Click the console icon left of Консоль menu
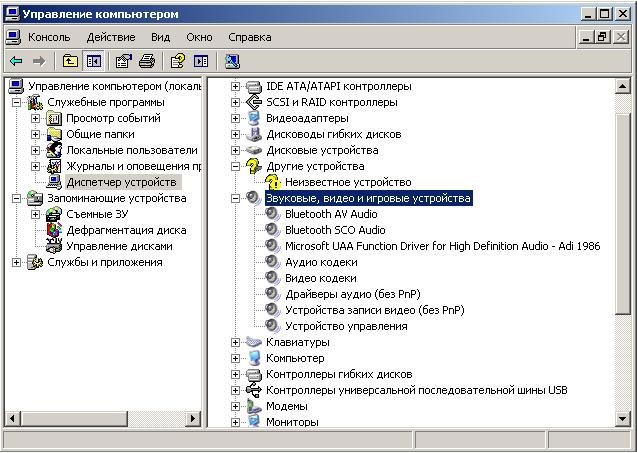 [13, 37]
